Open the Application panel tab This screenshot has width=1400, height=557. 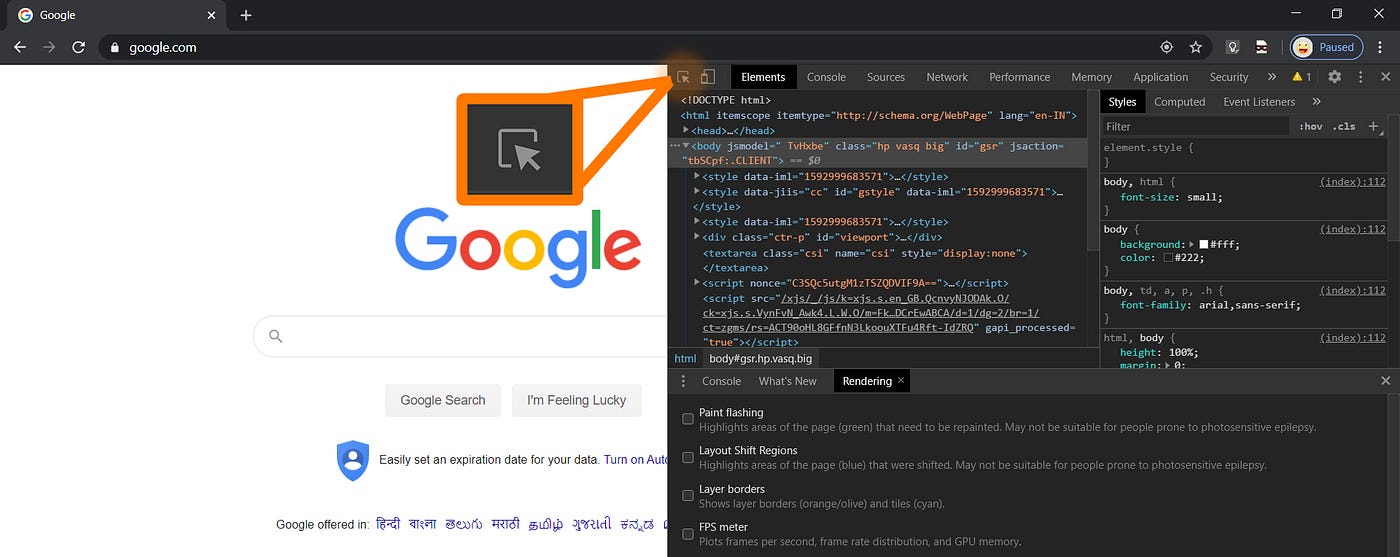[x=1161, y=77]
